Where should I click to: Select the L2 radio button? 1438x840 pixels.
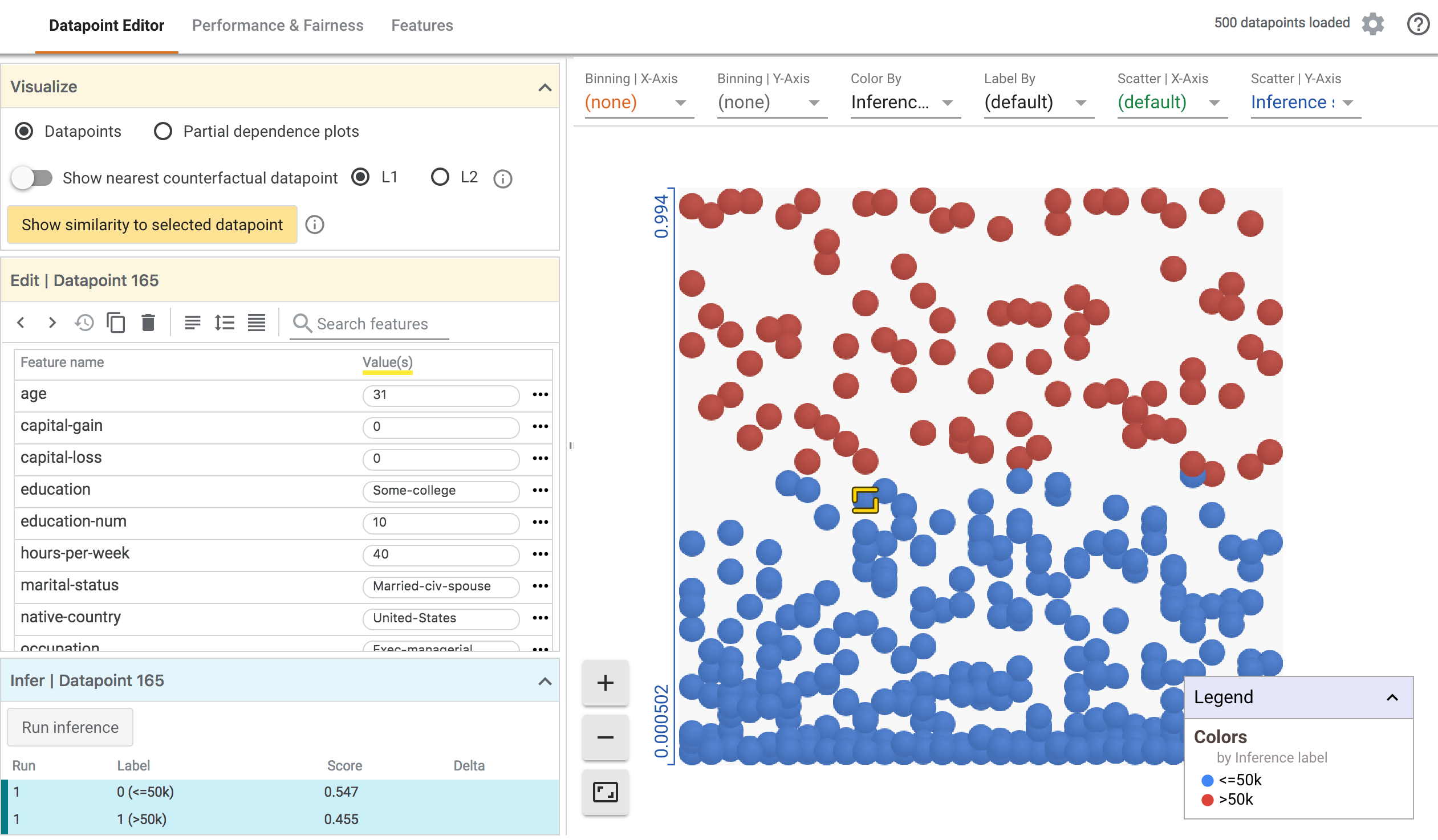point(440,178)
